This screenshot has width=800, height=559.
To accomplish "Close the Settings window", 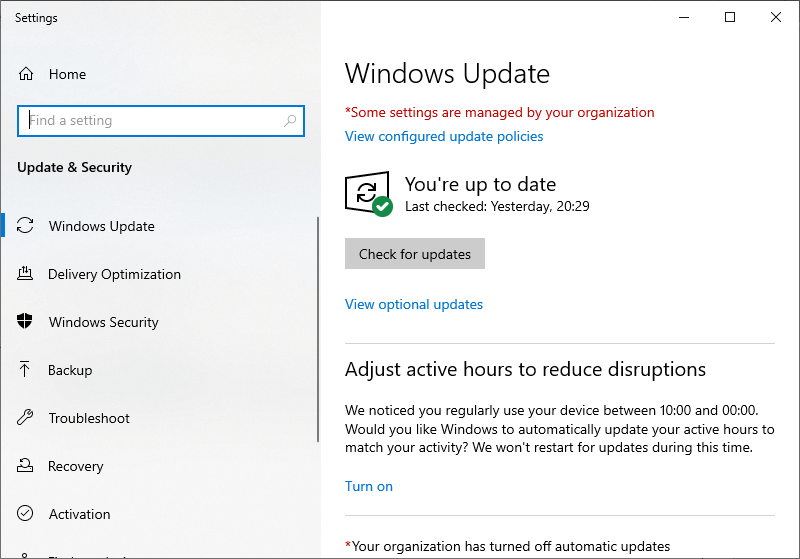I will [x=776, y=17].
